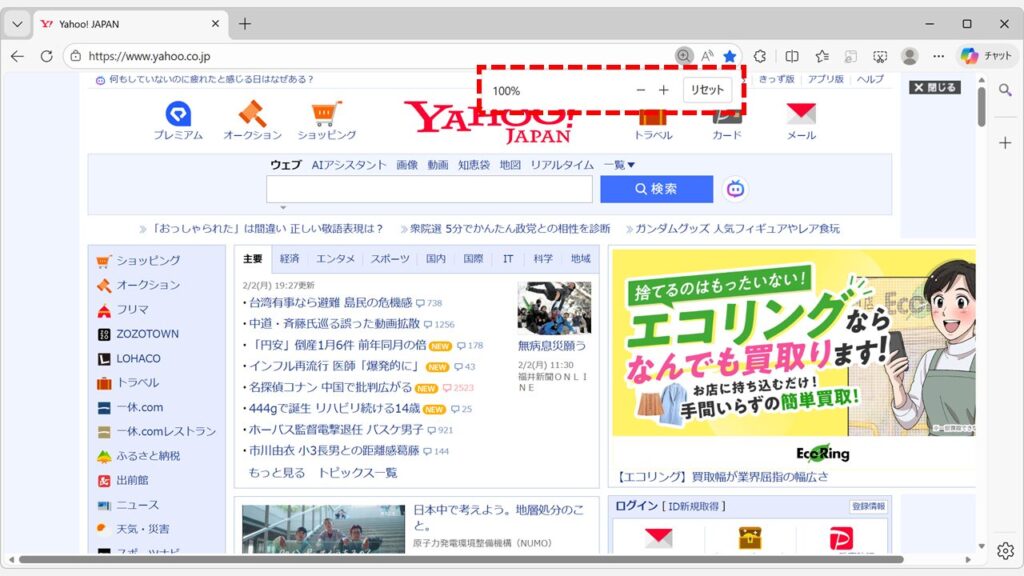Open the browser profile menu
The width and height of the screenshot is (1024, 576).
pyautogui.click(x=908, y=55)
